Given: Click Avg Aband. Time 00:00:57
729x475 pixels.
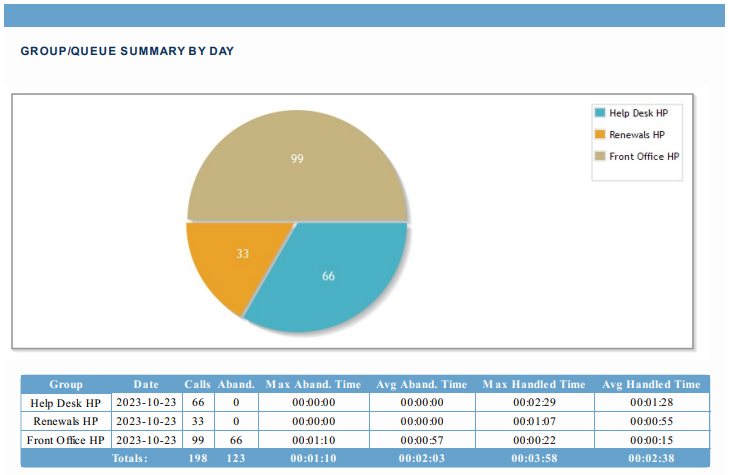Looking at the screenshot, I should [x=422, y=440].
